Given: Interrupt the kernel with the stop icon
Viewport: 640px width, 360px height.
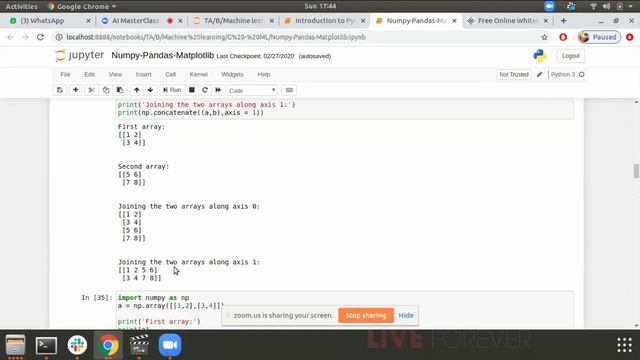Looking at the screenshot, I should [x=191, y=90].
